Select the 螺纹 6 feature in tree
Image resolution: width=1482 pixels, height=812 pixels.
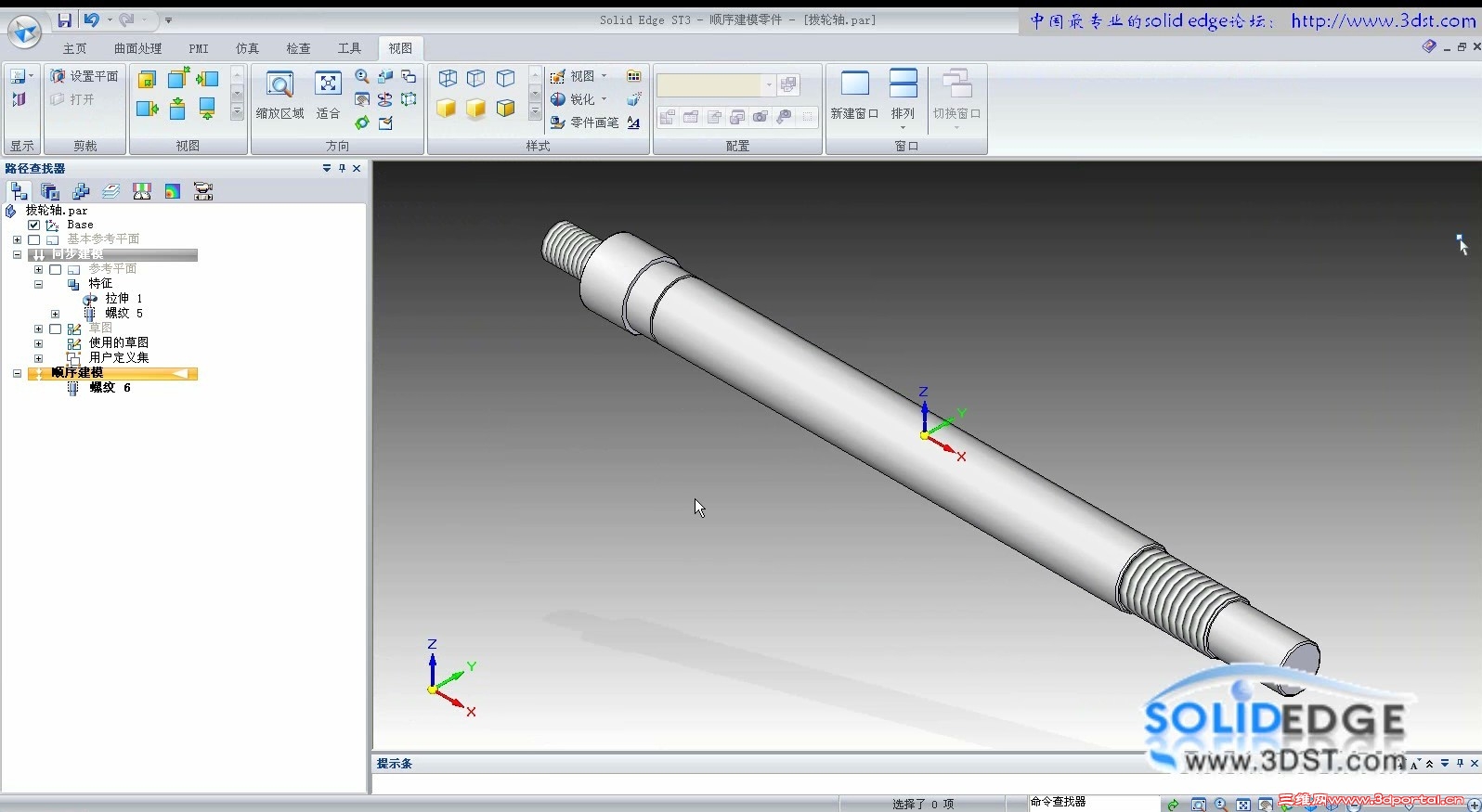tap(110, 388)
